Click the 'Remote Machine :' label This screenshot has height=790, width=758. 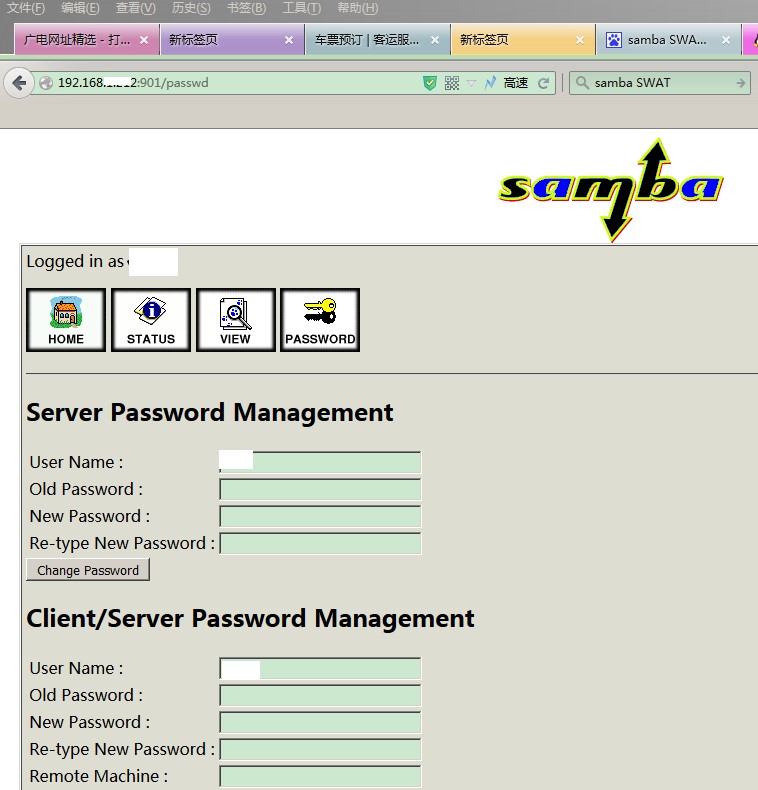click(98, 776)
